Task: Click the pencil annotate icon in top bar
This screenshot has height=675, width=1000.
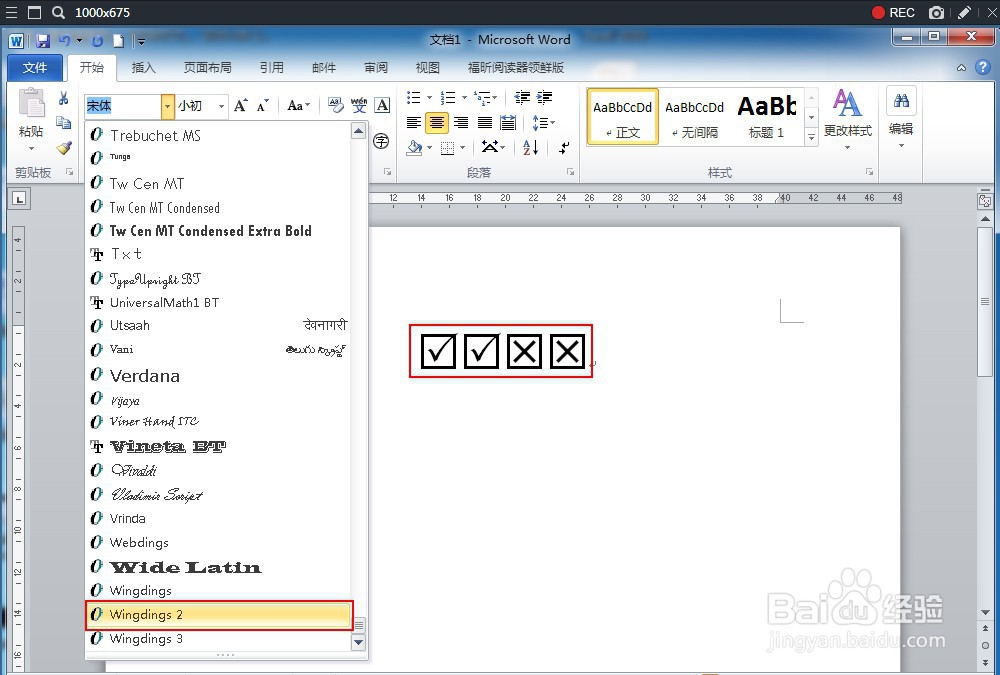Action: [x=964, y=12]
